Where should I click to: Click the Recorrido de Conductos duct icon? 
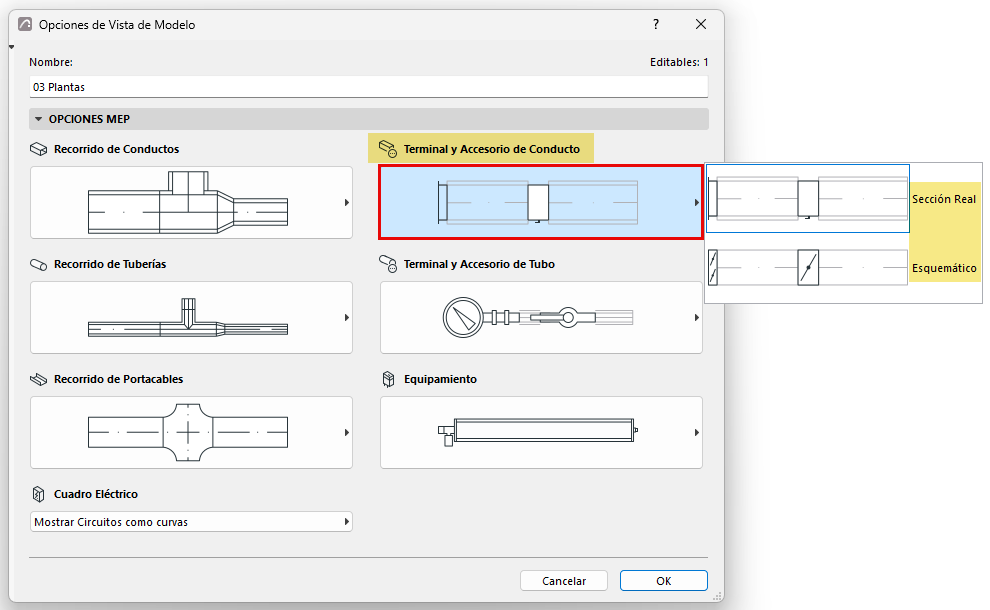pyautogui.click(x=39, y=149)
